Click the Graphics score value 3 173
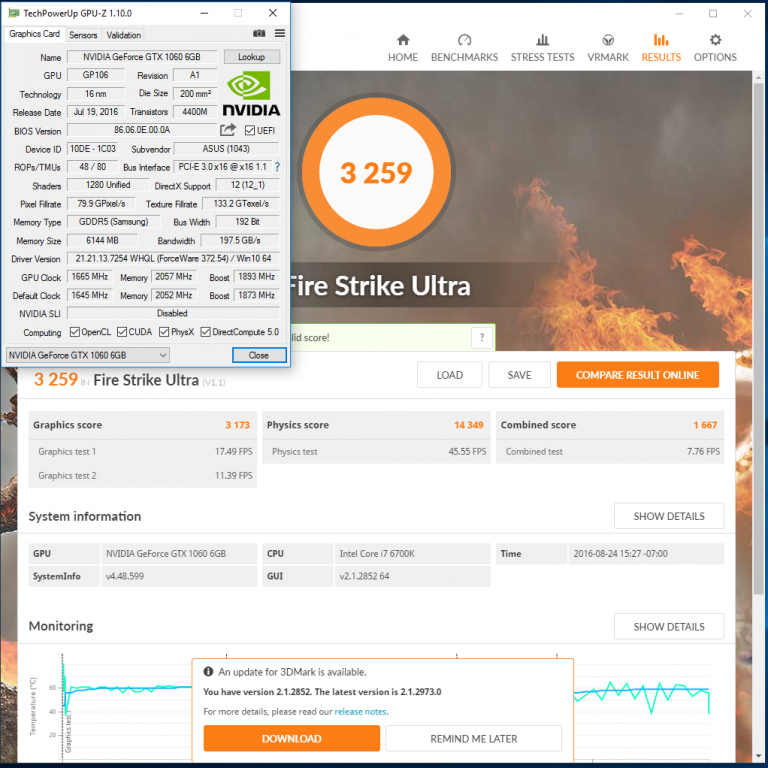Screen dimensions: 768x768 click(238, 425)
